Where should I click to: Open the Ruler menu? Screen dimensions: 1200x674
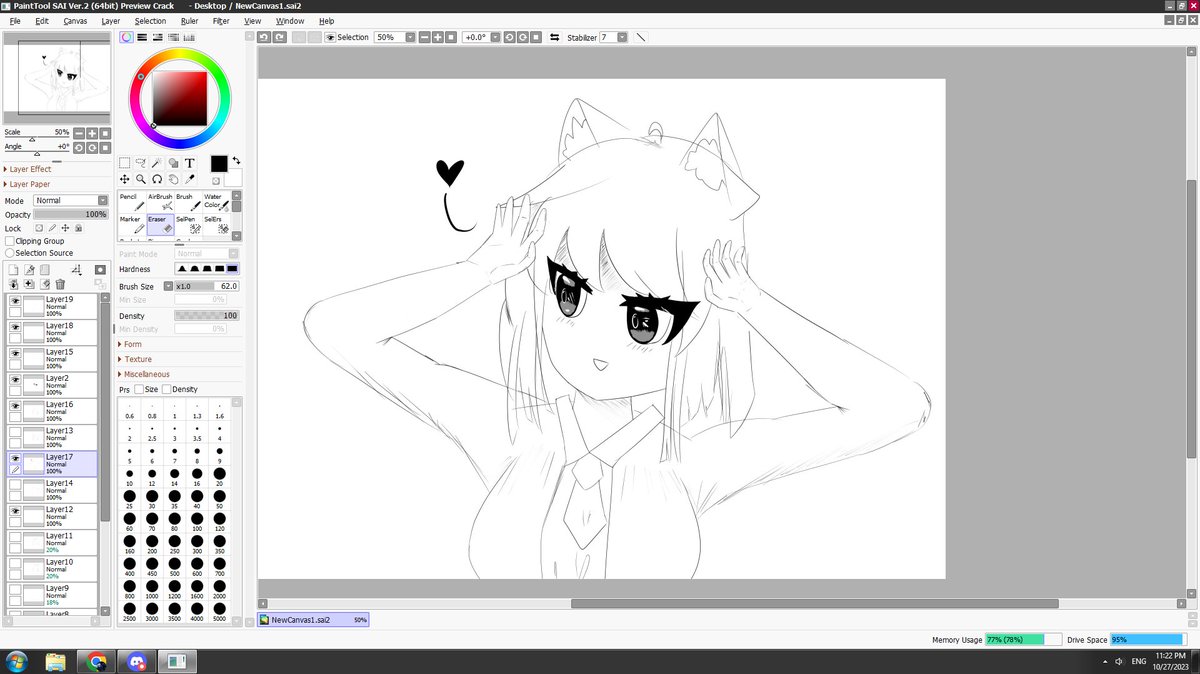(x=189, y=20)
